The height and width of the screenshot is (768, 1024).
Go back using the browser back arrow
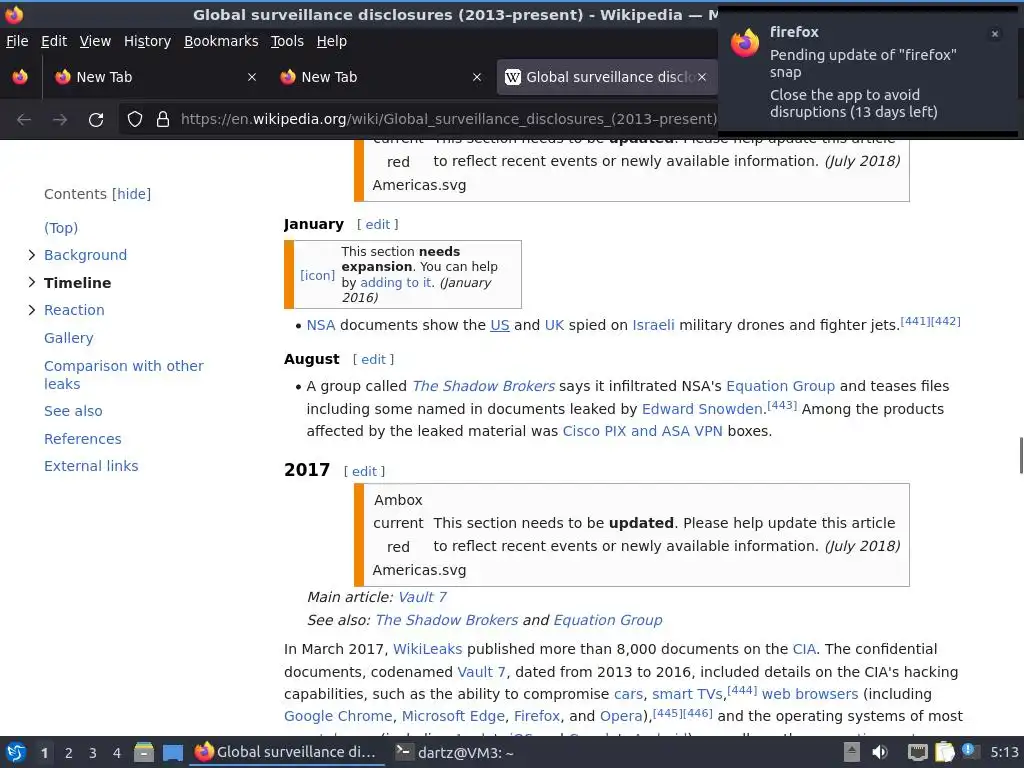[24, 120]
